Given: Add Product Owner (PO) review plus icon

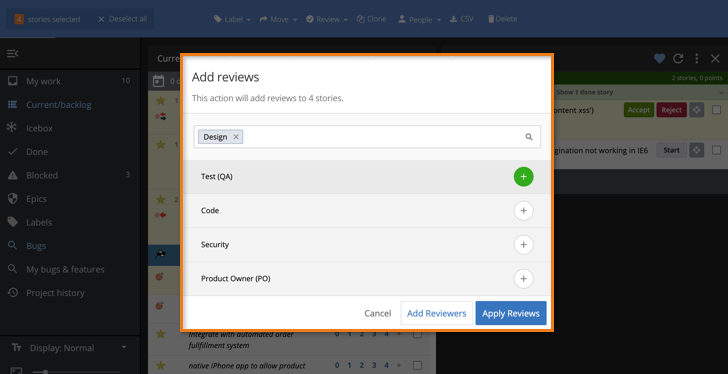Looking at the screenshot, I should point(523,278).
